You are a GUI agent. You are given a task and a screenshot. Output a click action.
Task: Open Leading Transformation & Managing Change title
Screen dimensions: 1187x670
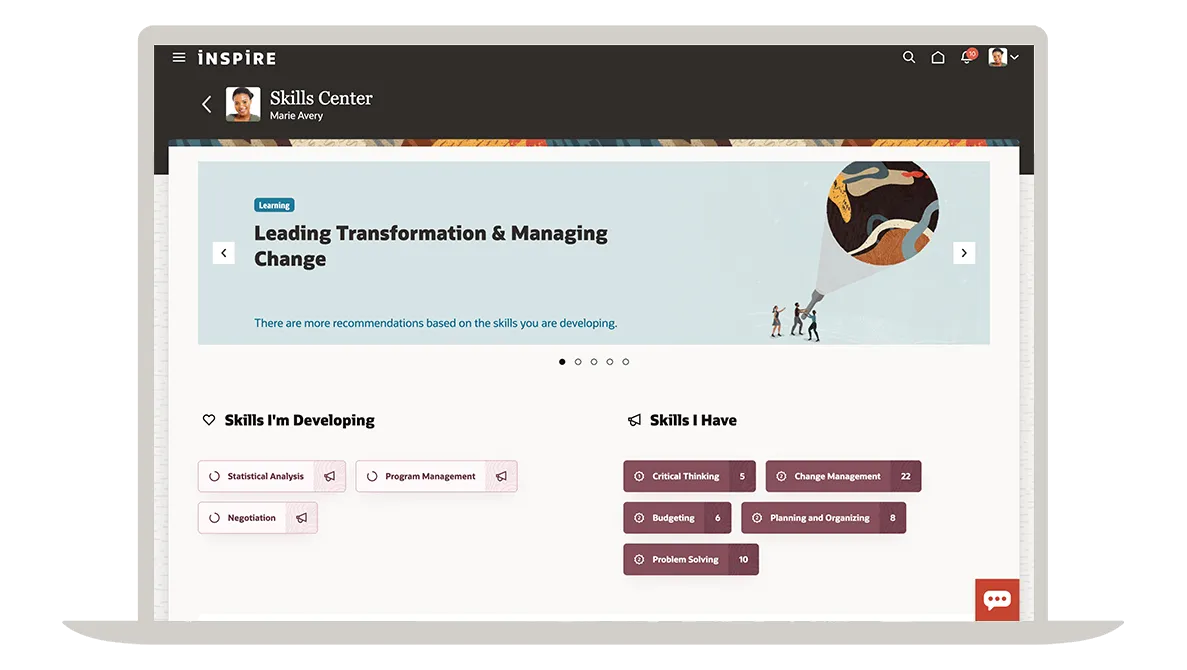pos(431,245)
